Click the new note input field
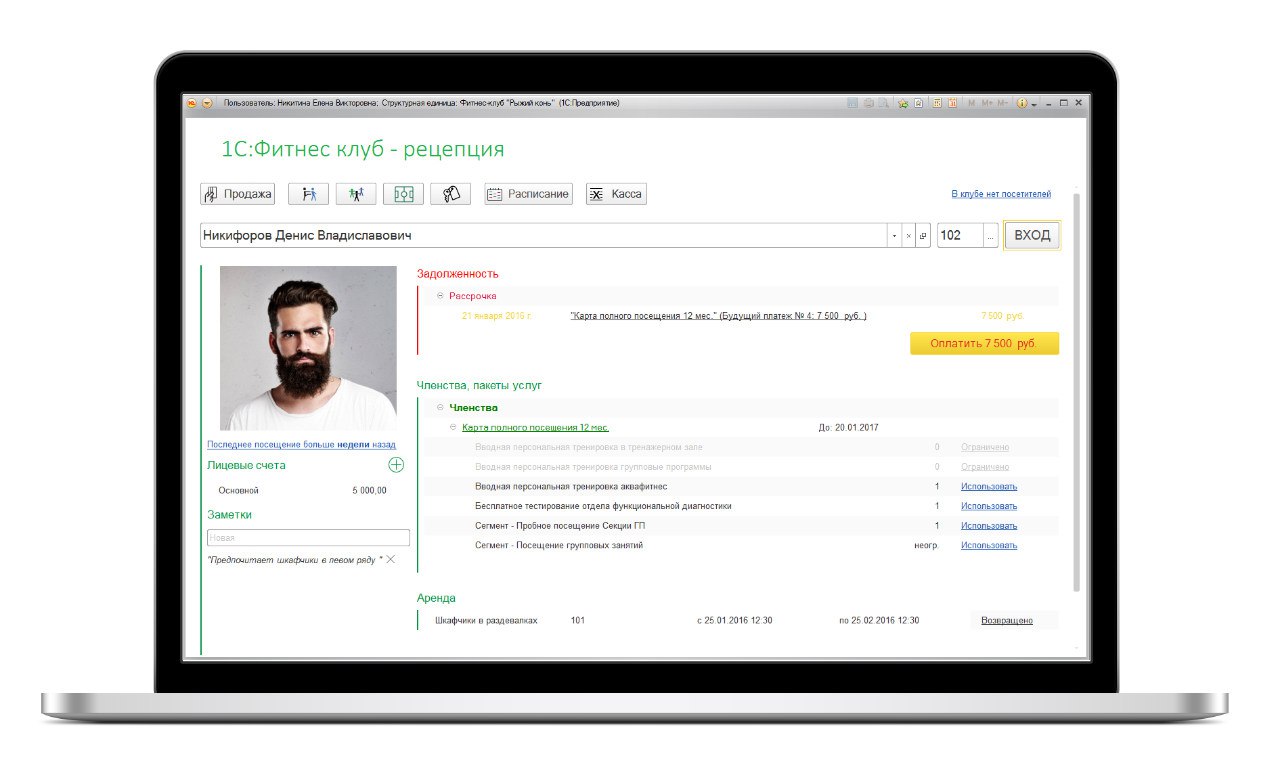 [308, 537]
